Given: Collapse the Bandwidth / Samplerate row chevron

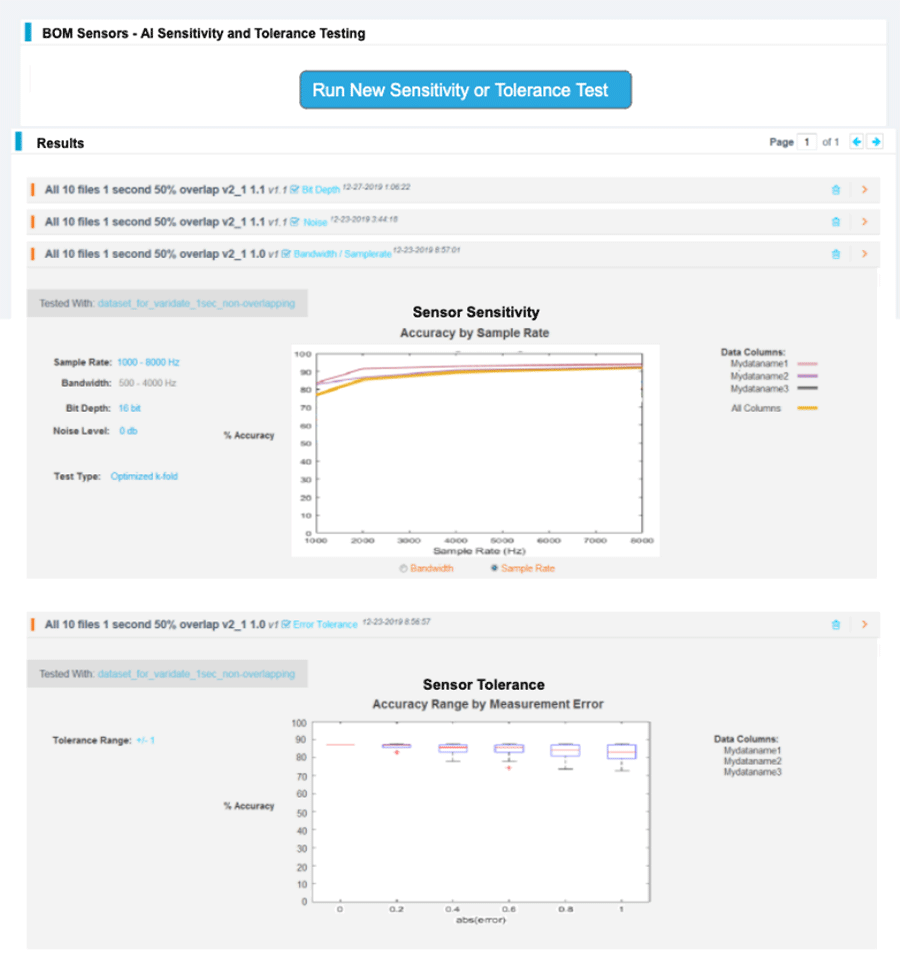Looking at the screenshot, I should point(864,254).
